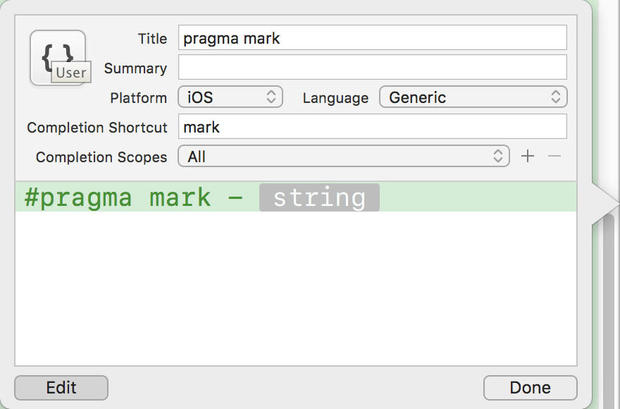Click the #pragma mark code text
Screen dimensions: 620x409
coord(118,197)
